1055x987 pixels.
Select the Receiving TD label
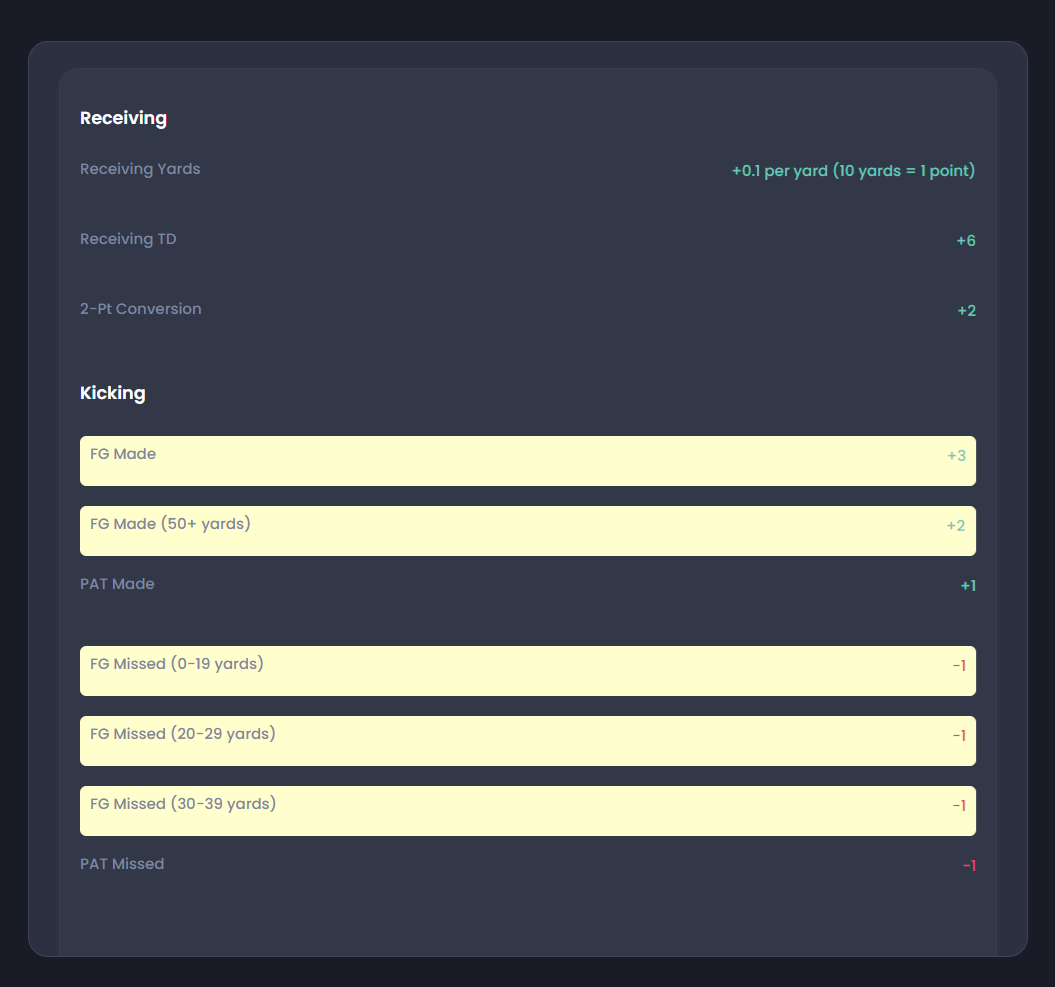pos(128,239)
